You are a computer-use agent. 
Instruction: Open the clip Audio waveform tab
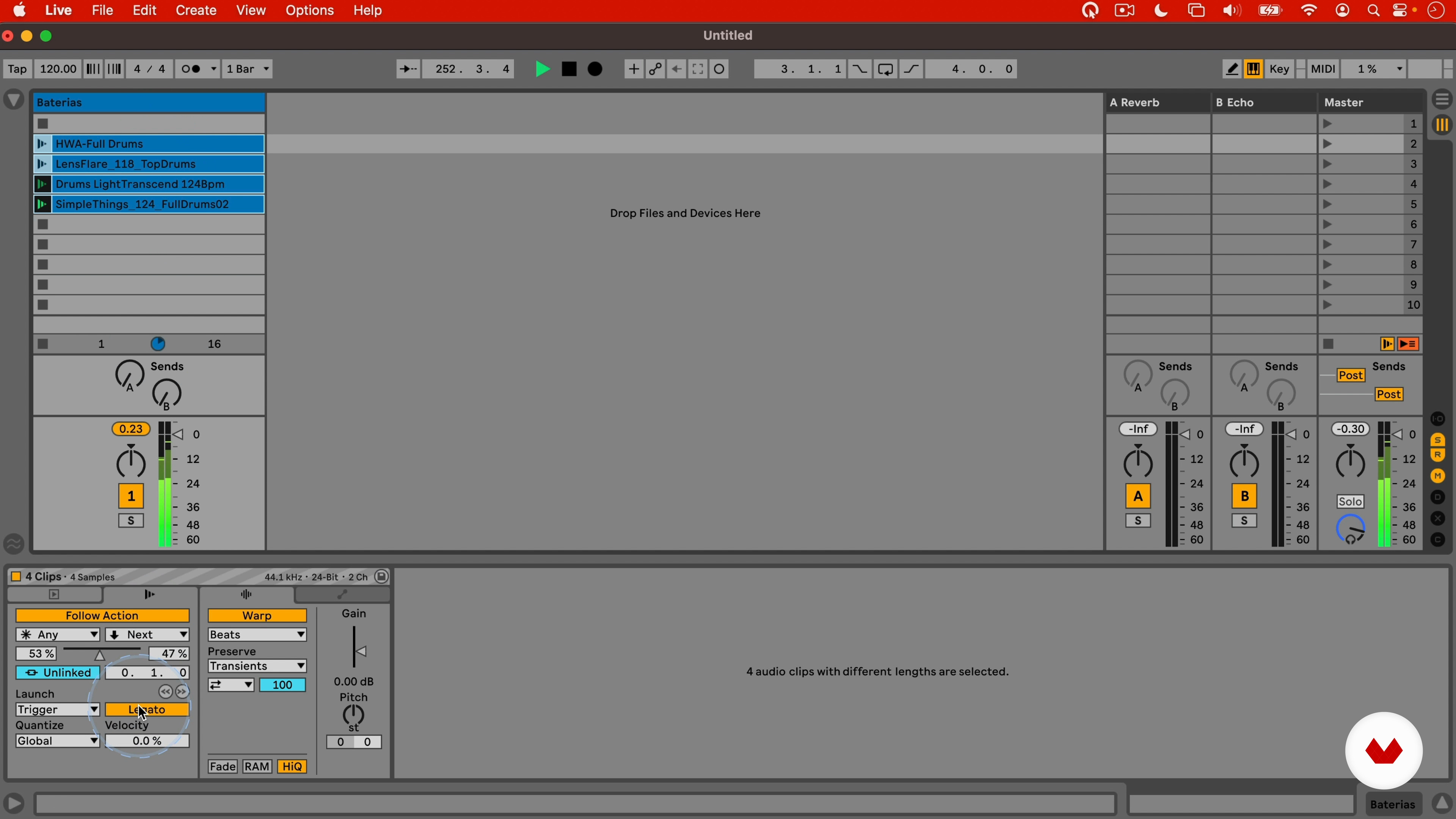pos(247,595)
